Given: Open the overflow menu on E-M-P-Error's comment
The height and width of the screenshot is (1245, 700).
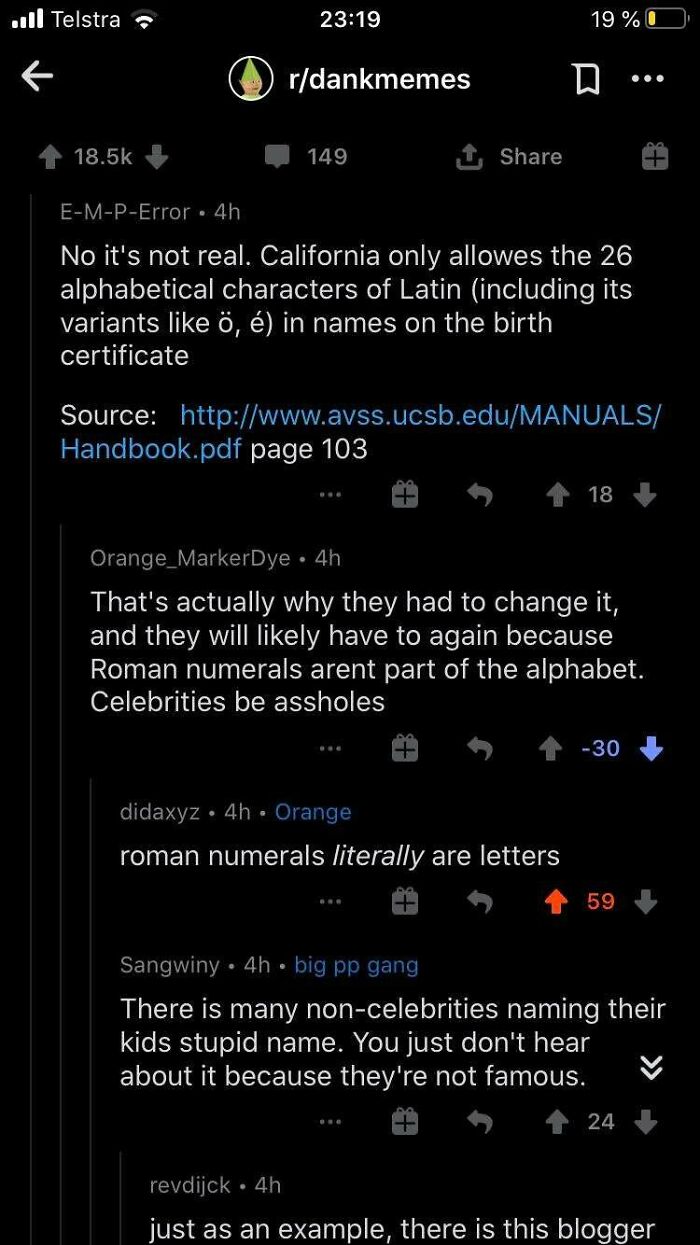Looking at the screenshot, I should tap(330, 494).
